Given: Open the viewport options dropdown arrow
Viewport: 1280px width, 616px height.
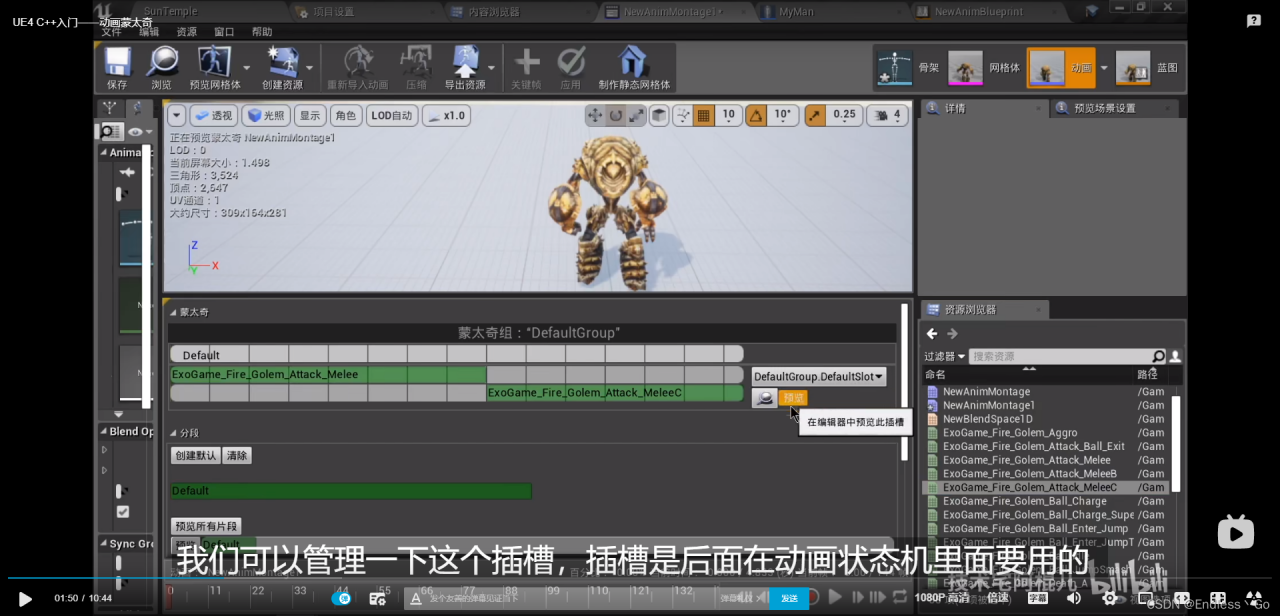Looking at the screenshot, I should point(177,116).
